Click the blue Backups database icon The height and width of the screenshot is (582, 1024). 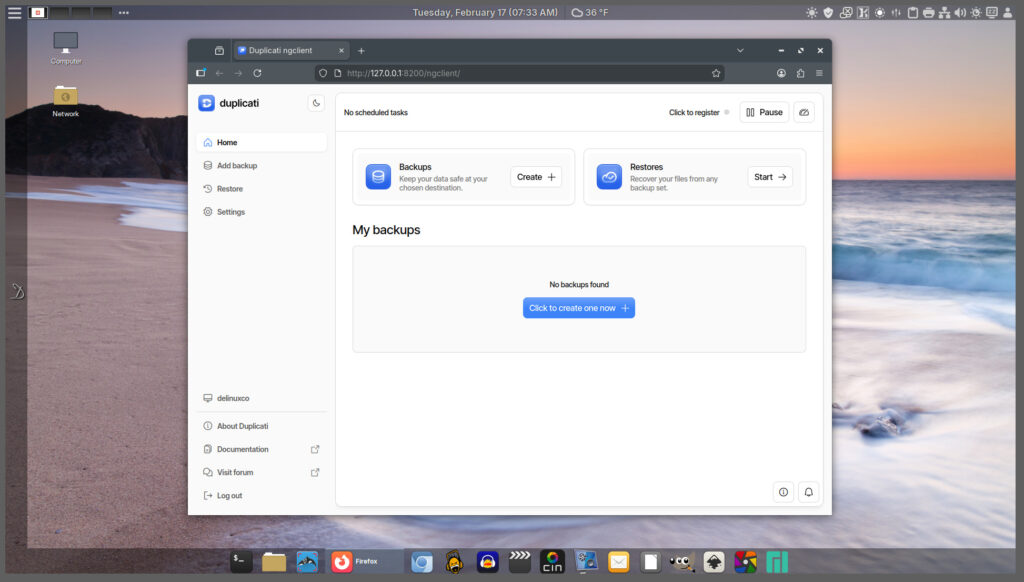(378, 177)
